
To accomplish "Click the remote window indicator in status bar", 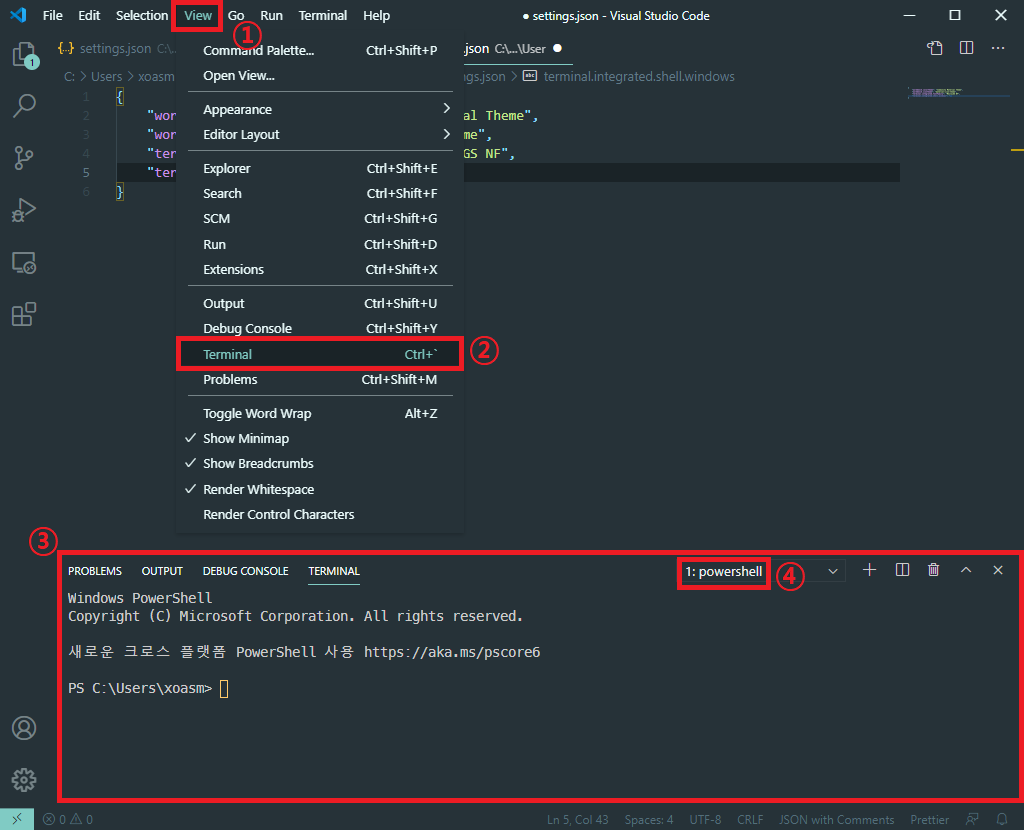I will (x=17, y=819).
